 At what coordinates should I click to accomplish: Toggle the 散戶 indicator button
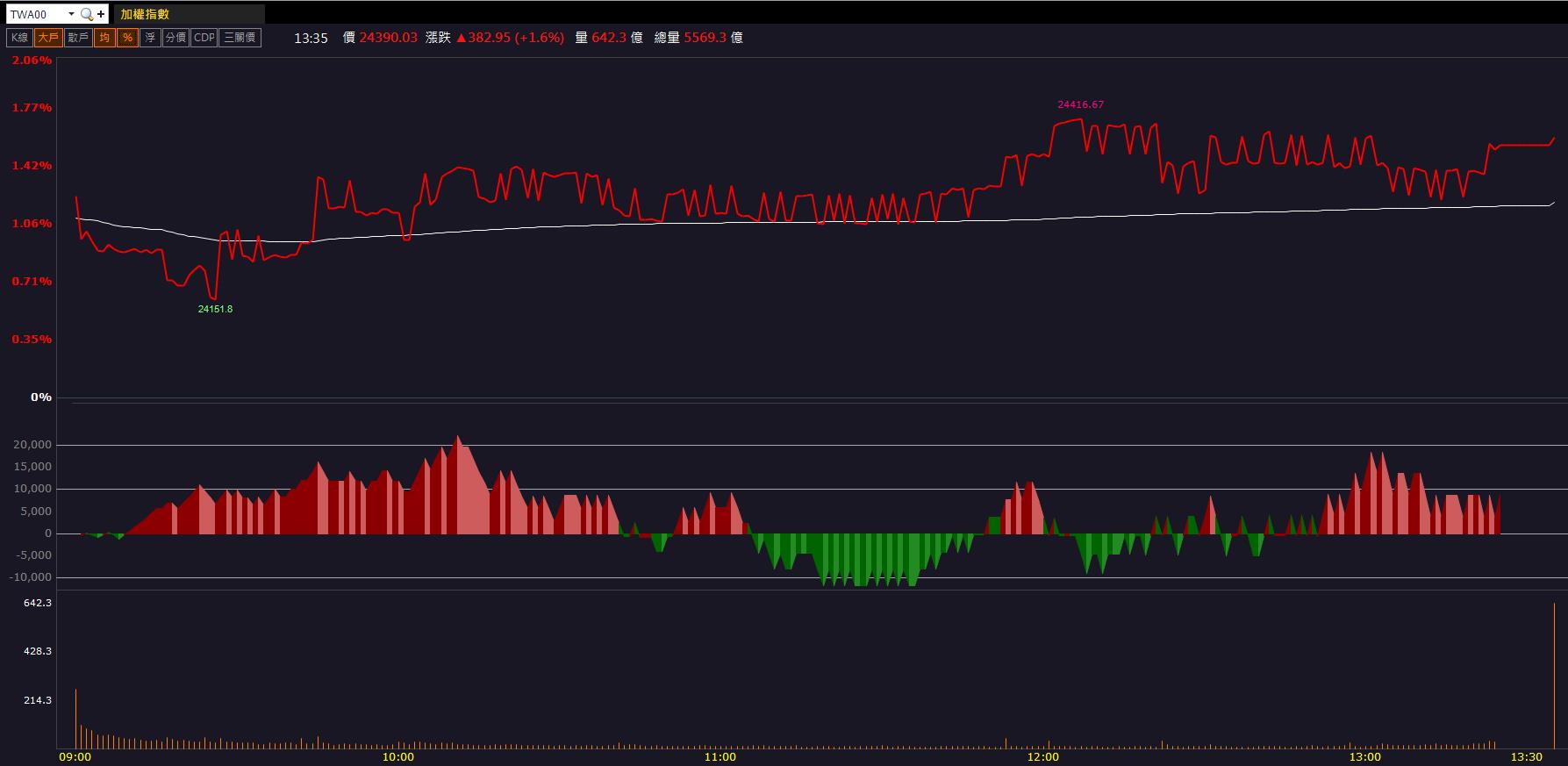[x=78, y=38]
